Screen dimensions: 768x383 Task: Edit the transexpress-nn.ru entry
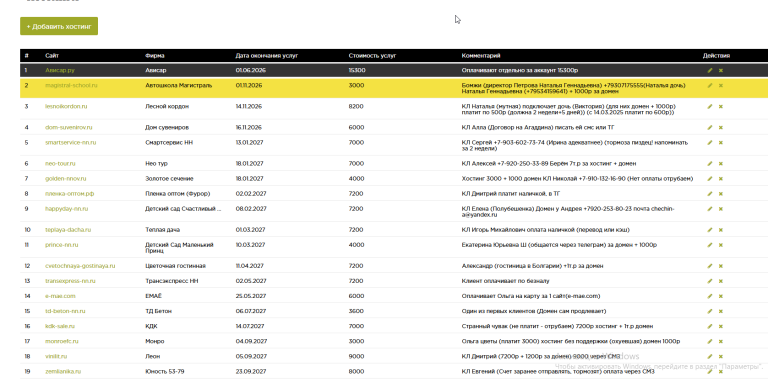click(x=710, y=282)
